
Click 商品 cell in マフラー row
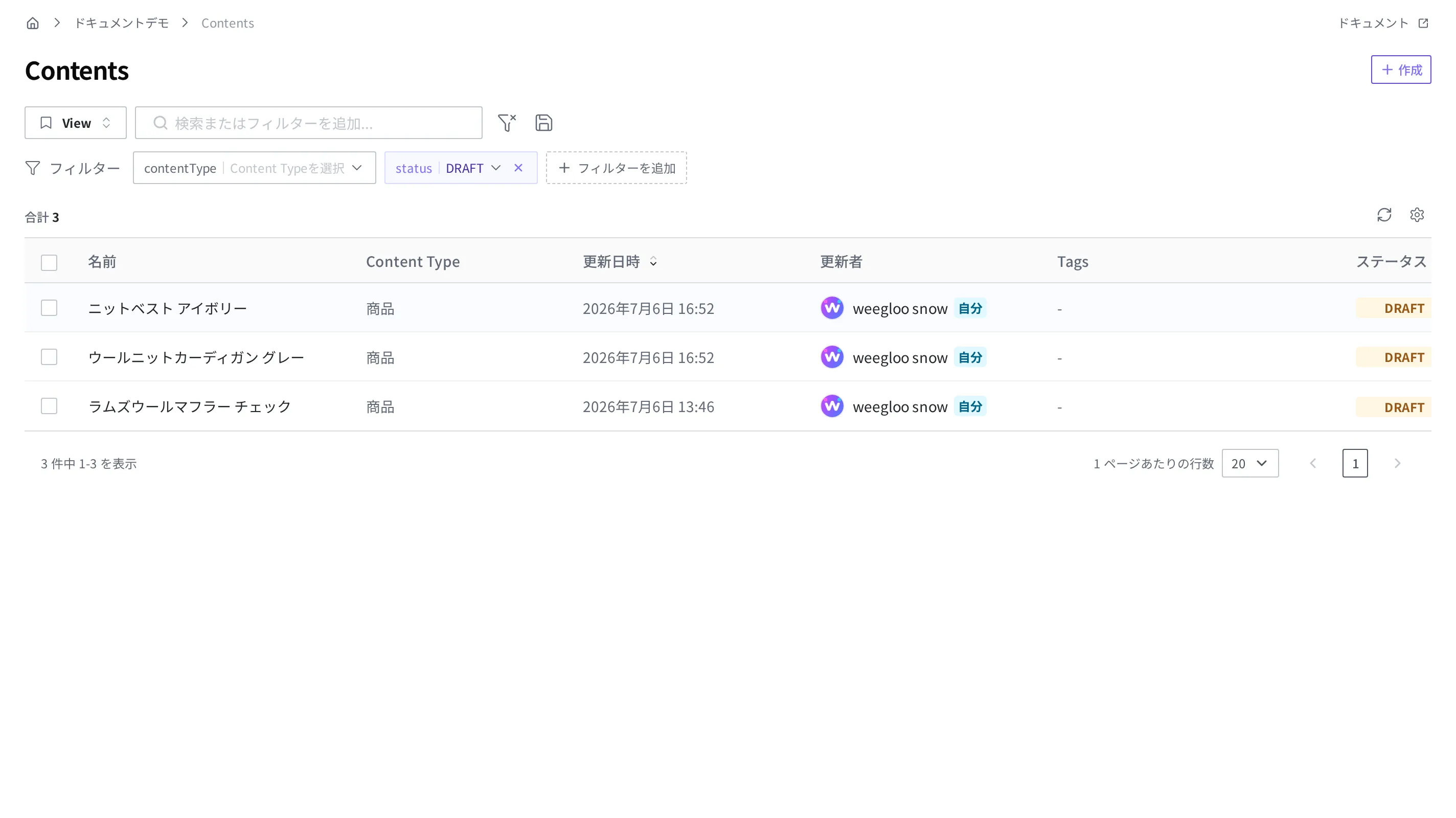[380, 406]
